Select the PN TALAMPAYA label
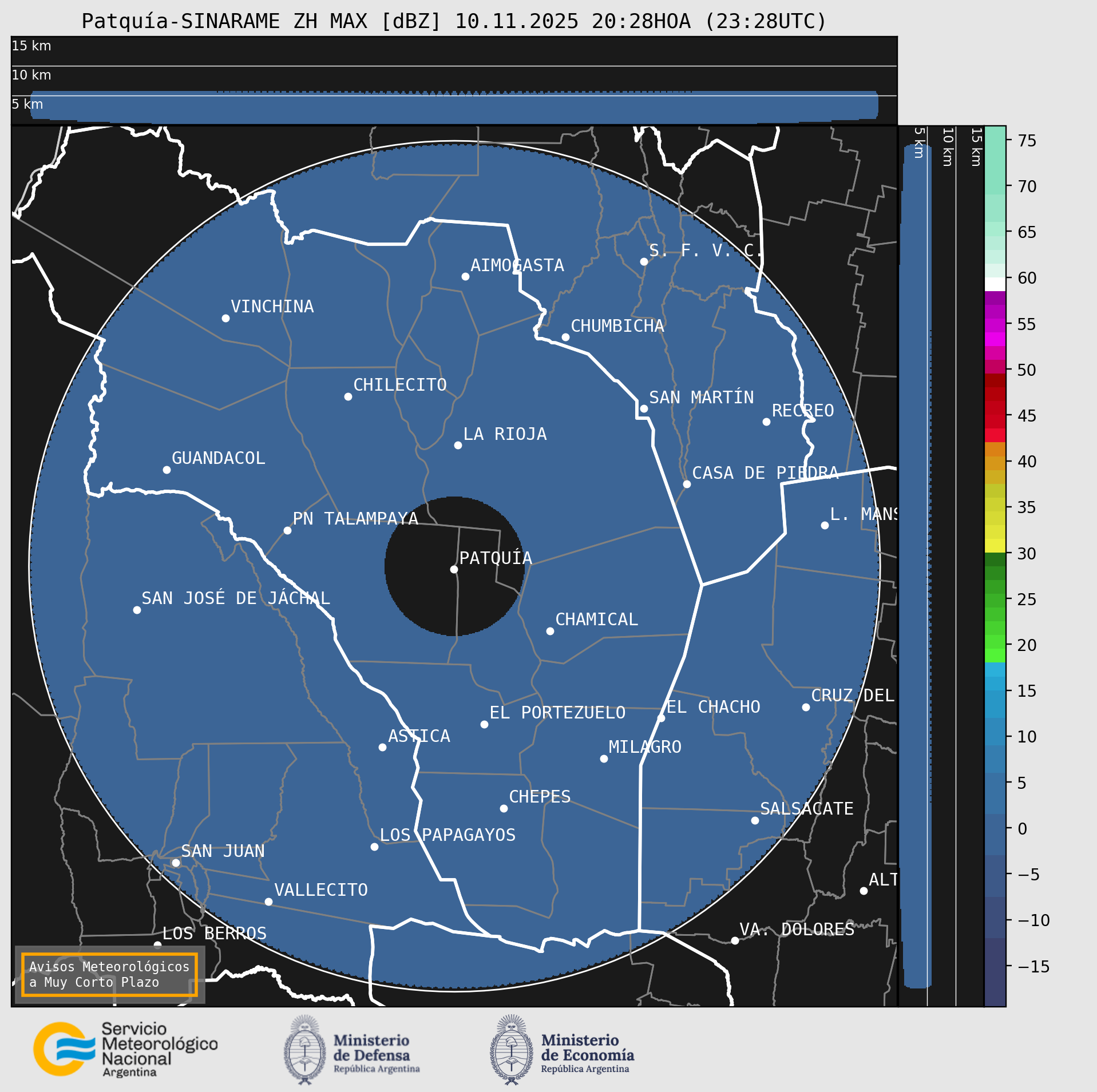1097x1092 pixels. tap(355, 519)
